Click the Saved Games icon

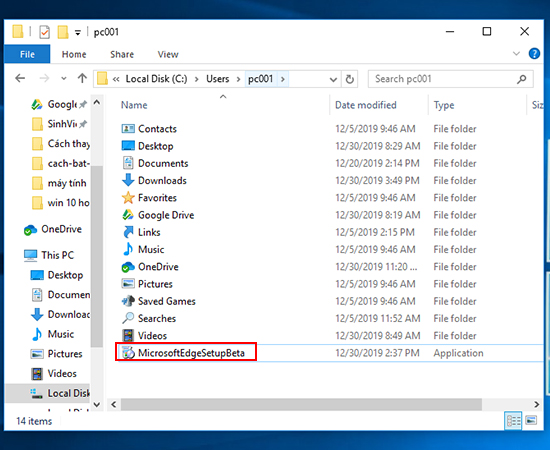pos(128,301)
